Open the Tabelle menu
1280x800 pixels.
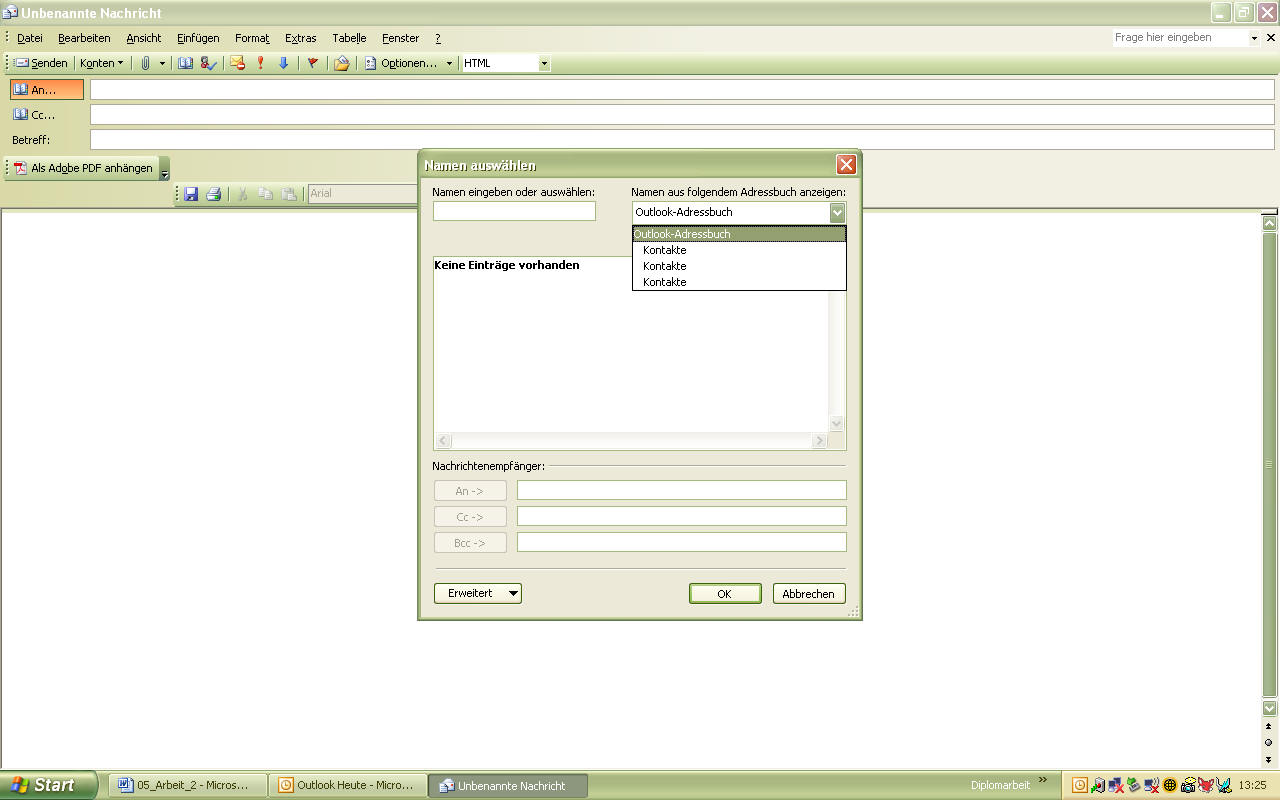[x=350, y=38]
